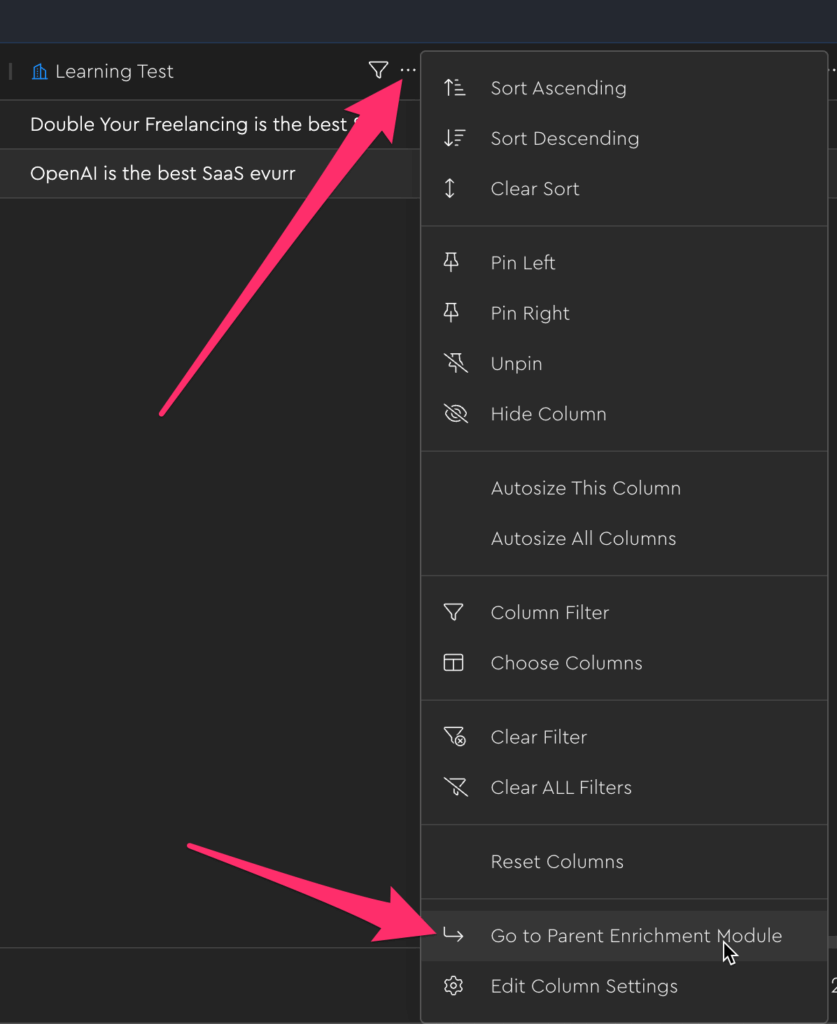Click the Clear Sort arrows icon

453,189
